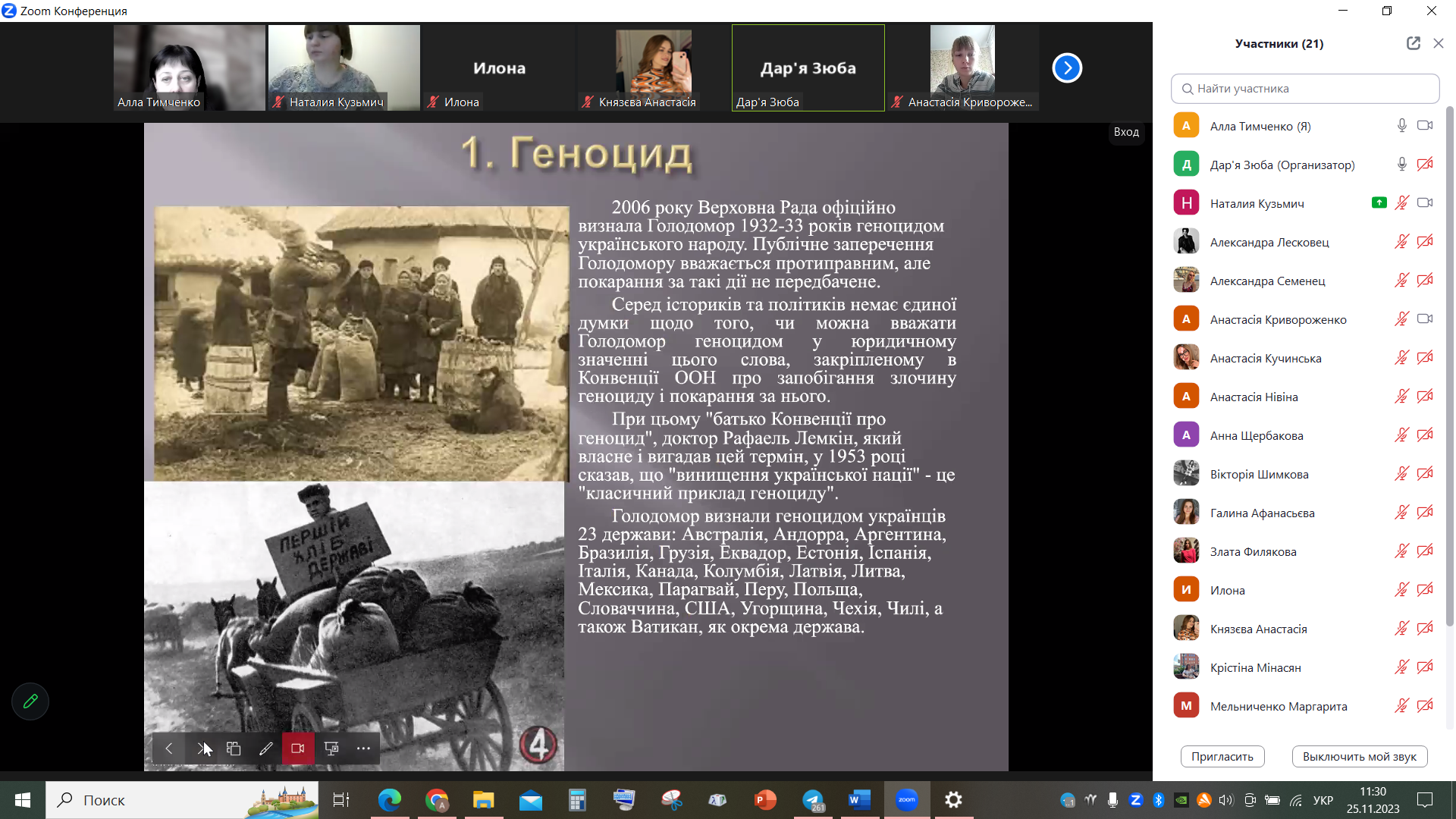The image size is (1456, 819).
Task: Open see all slides grid icon
Action: click(234, 748)
